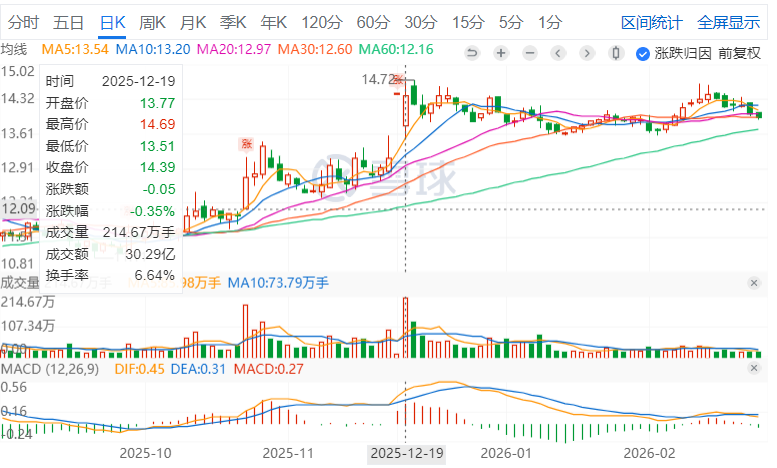Open the 五日 five-day chart tab
The height and width of the screenshot is (468, 777).
(68, 22)
